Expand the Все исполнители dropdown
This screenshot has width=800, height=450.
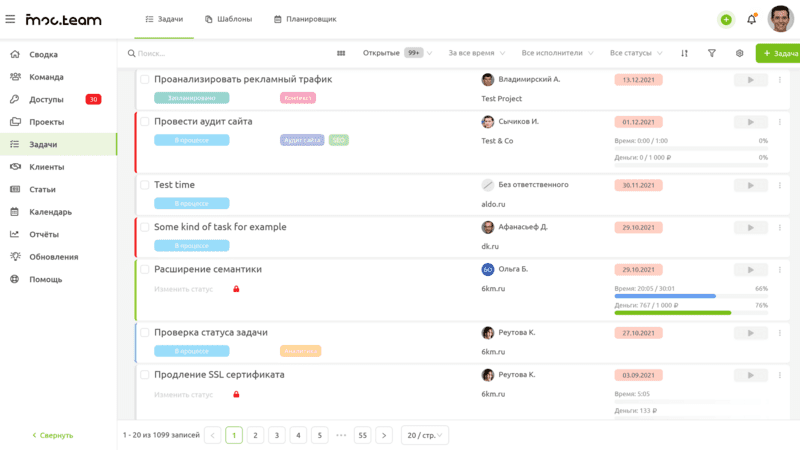point(557,53)
